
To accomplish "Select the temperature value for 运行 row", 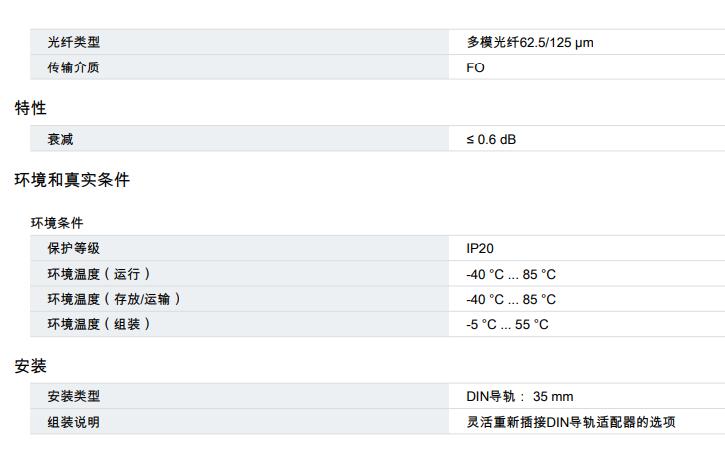I will click(511, 273).
